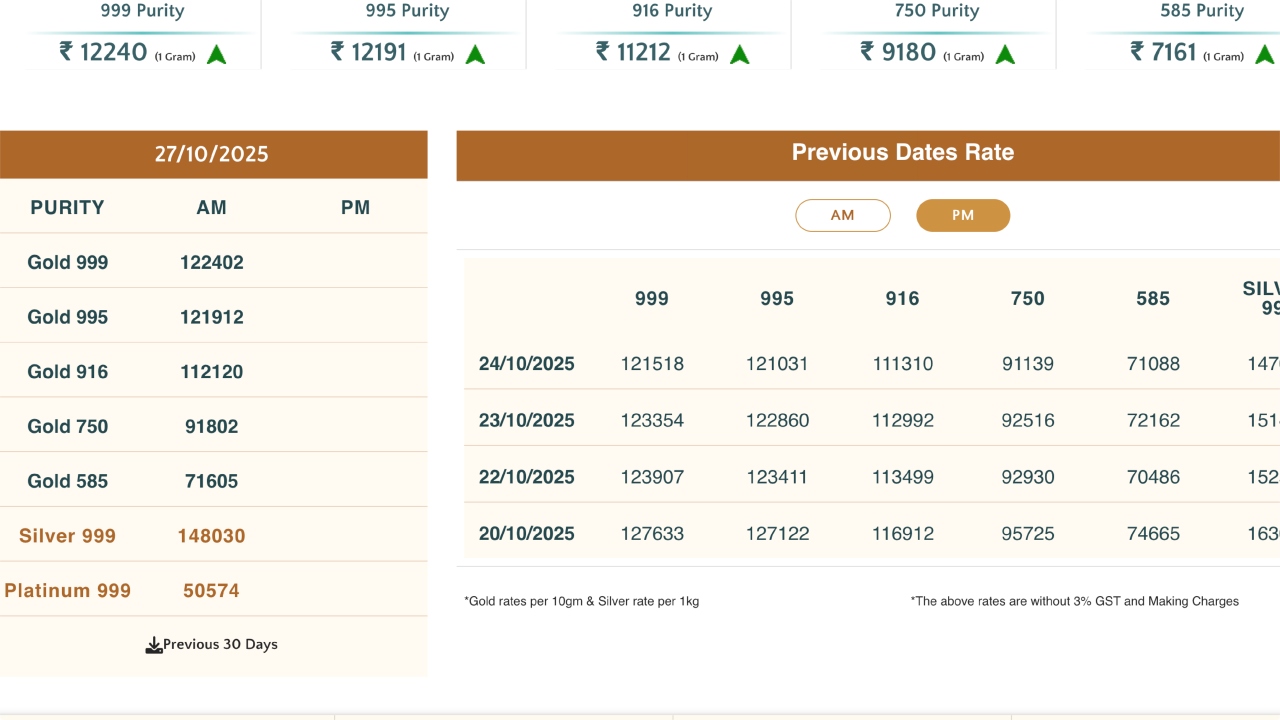Click the Silver 999 row label

click(x=67, y=536)
